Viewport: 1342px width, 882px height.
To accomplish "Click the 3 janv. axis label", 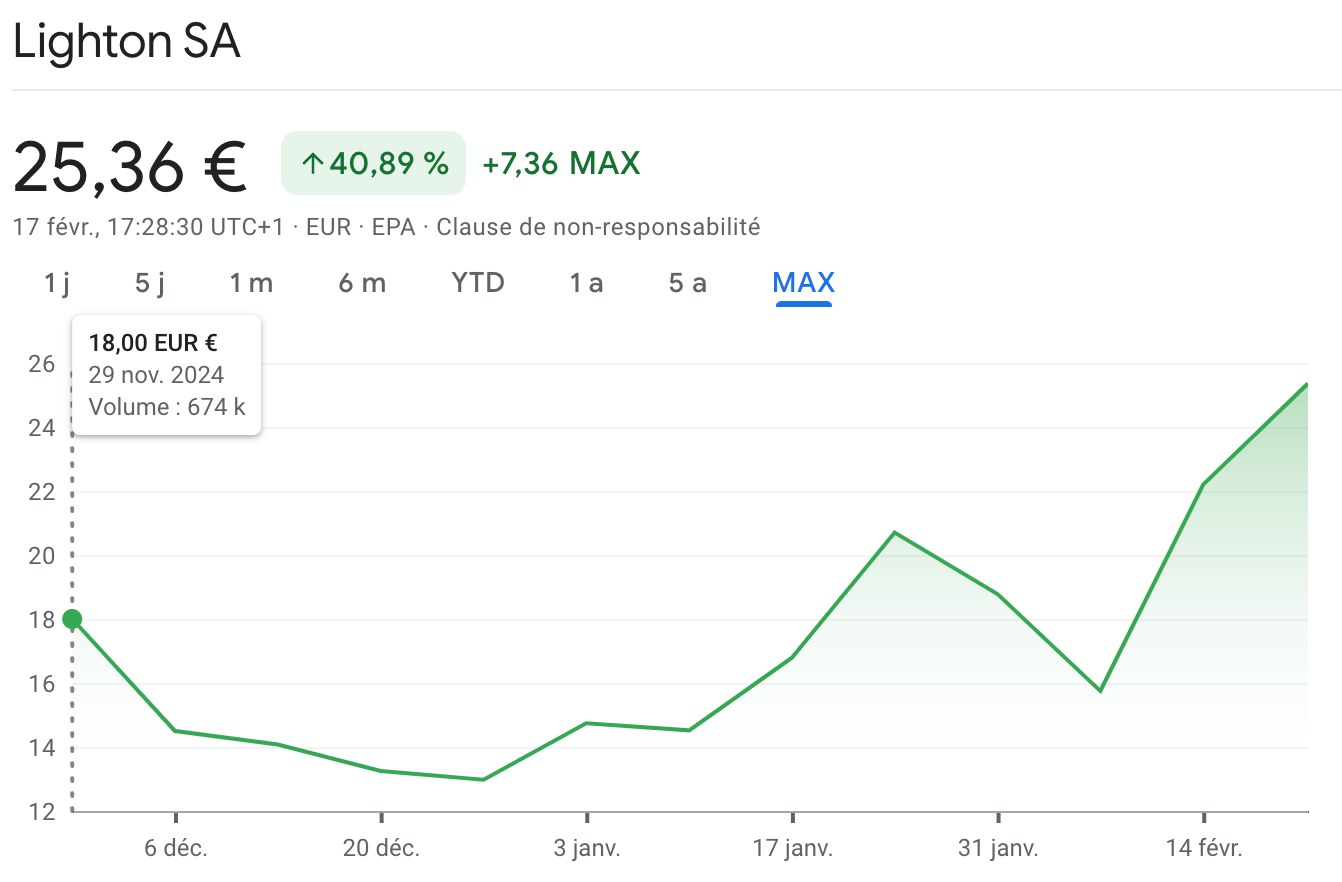I will tap(587, 849).
